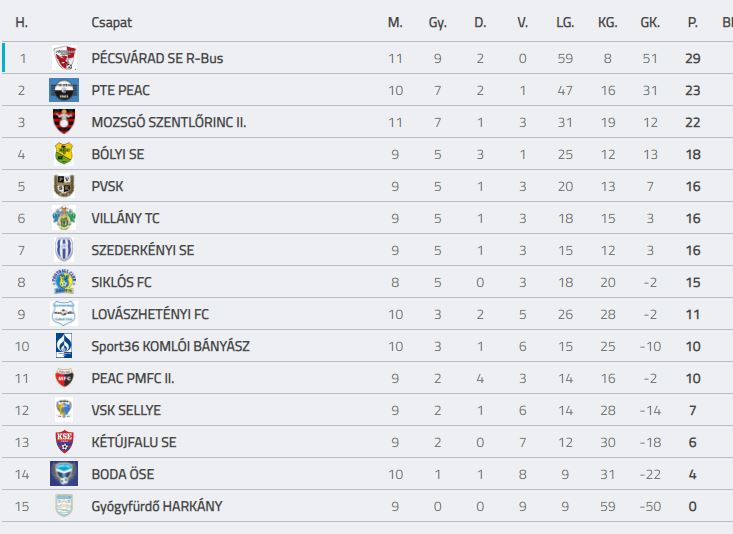Click the VILLÁNY TC team emblem
The image size is (733, 534).
click(x=64, y=218)
